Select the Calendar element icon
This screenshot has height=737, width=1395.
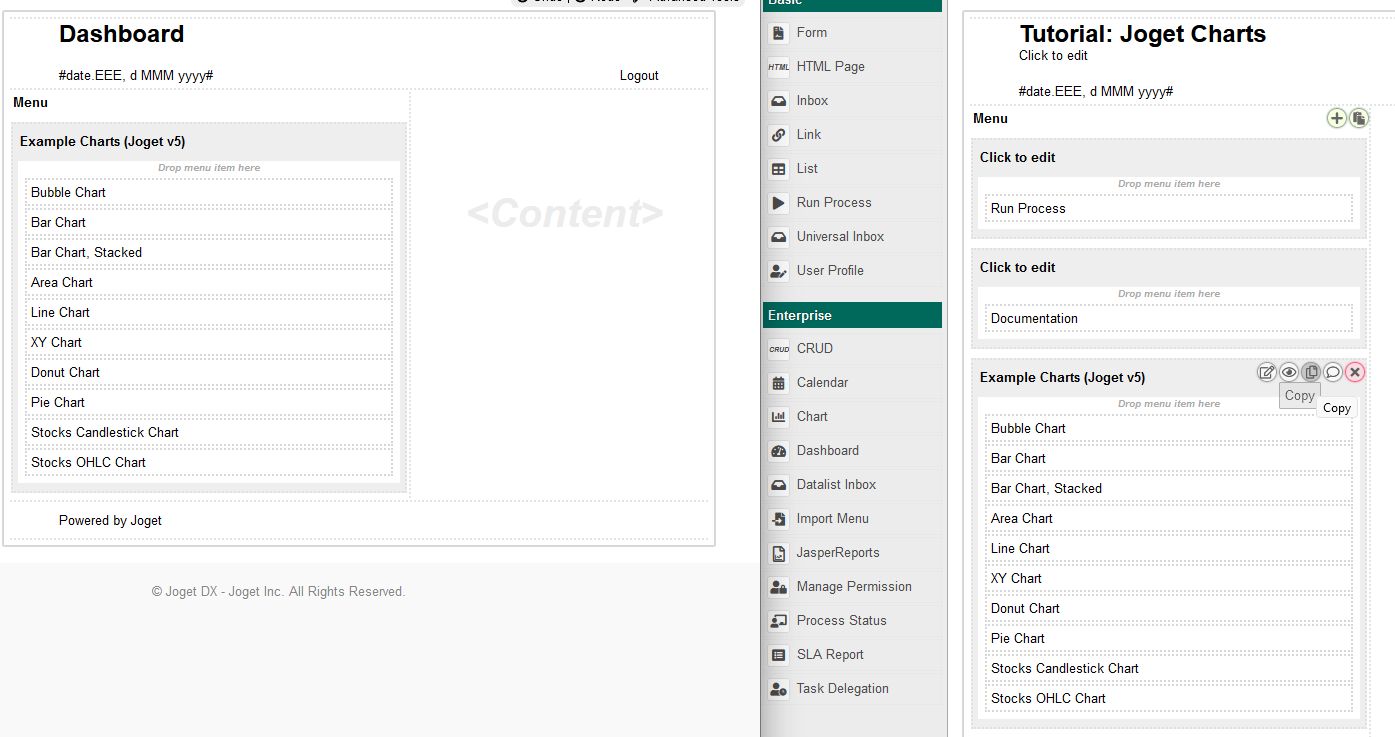pos(779,383)
